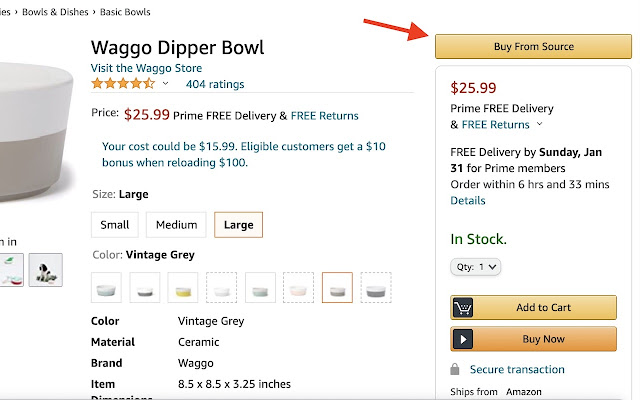Click the Details link under delivery info
The image size is (640, 400).
coord(468,201)
